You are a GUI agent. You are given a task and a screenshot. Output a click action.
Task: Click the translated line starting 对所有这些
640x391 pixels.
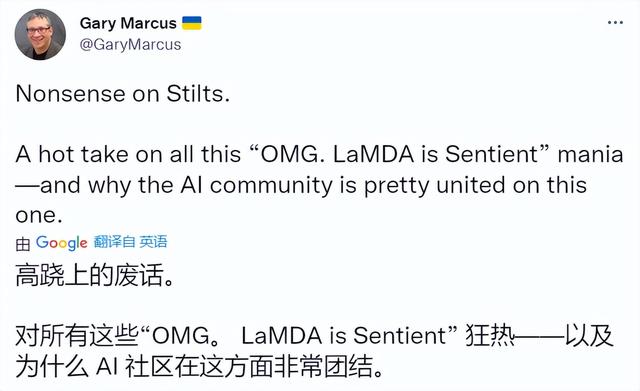pyautogui.click(x=314, y=336)
